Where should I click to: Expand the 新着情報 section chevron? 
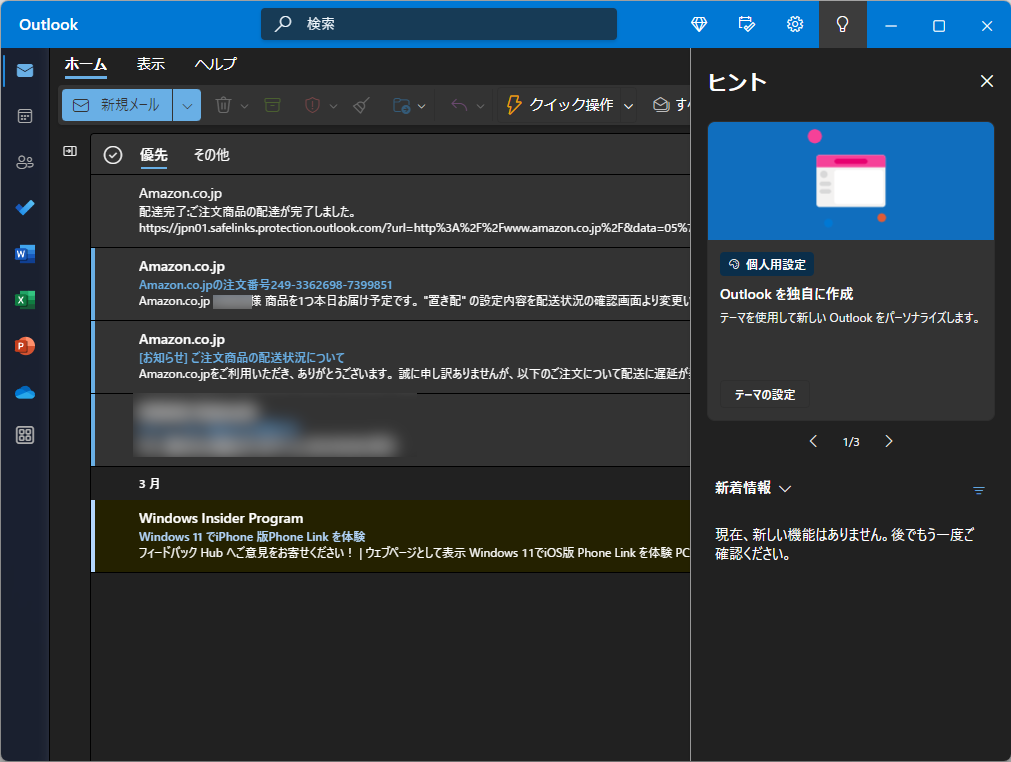pos(783,489)
